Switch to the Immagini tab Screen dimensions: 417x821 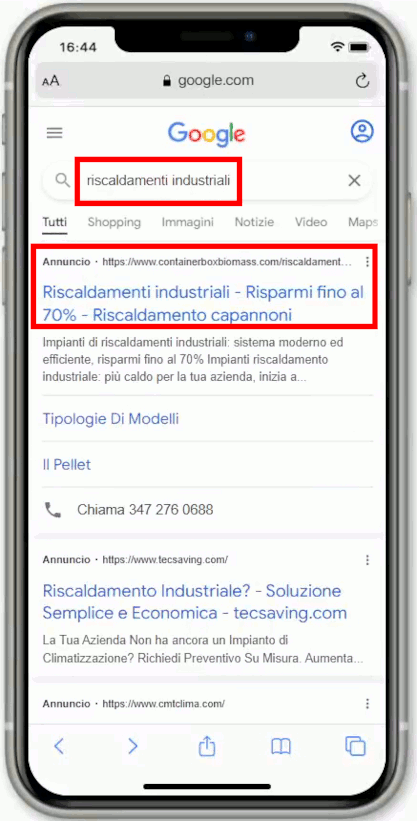188,222
